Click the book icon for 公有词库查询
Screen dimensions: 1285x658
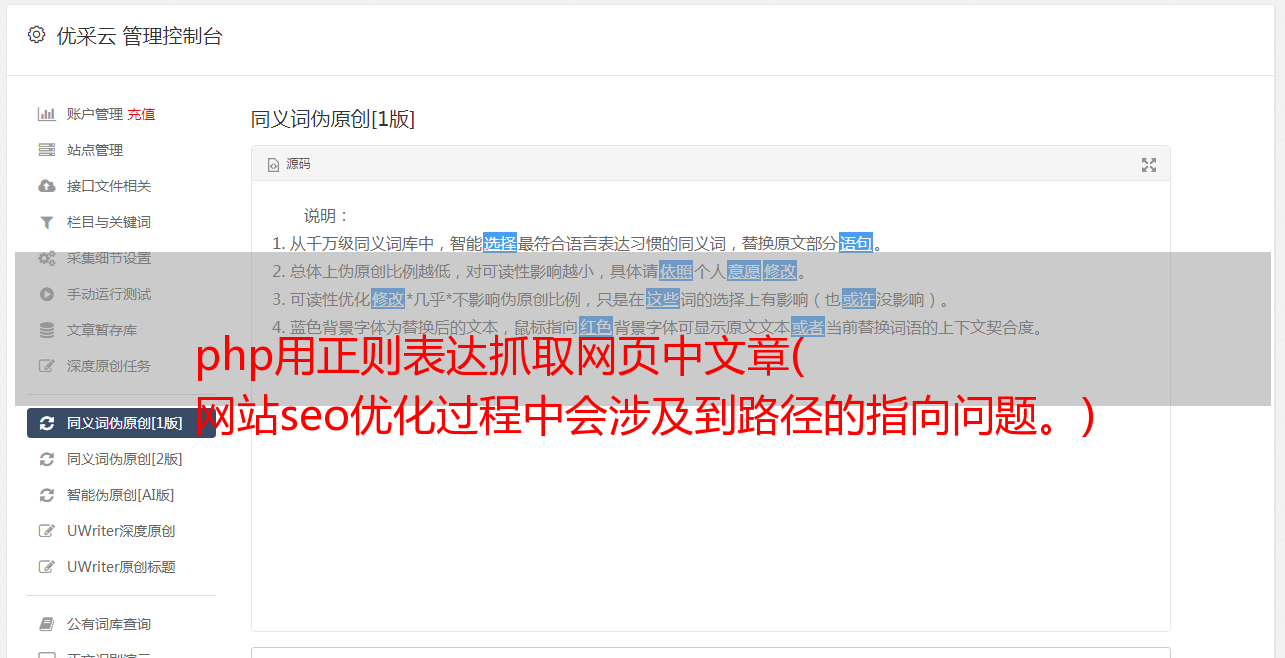pos(46,624)
